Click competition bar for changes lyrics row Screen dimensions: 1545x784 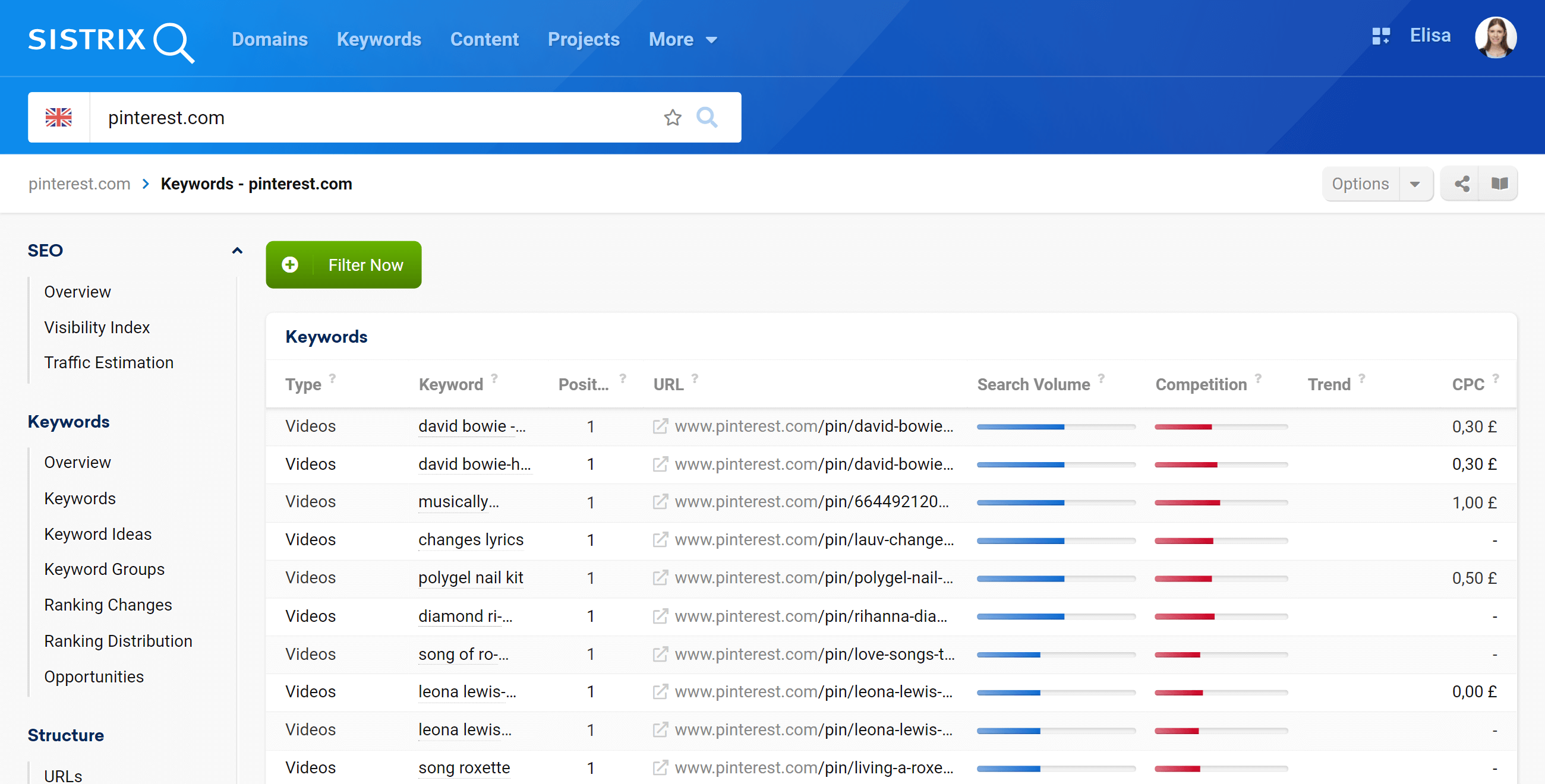click(1221, 540)
